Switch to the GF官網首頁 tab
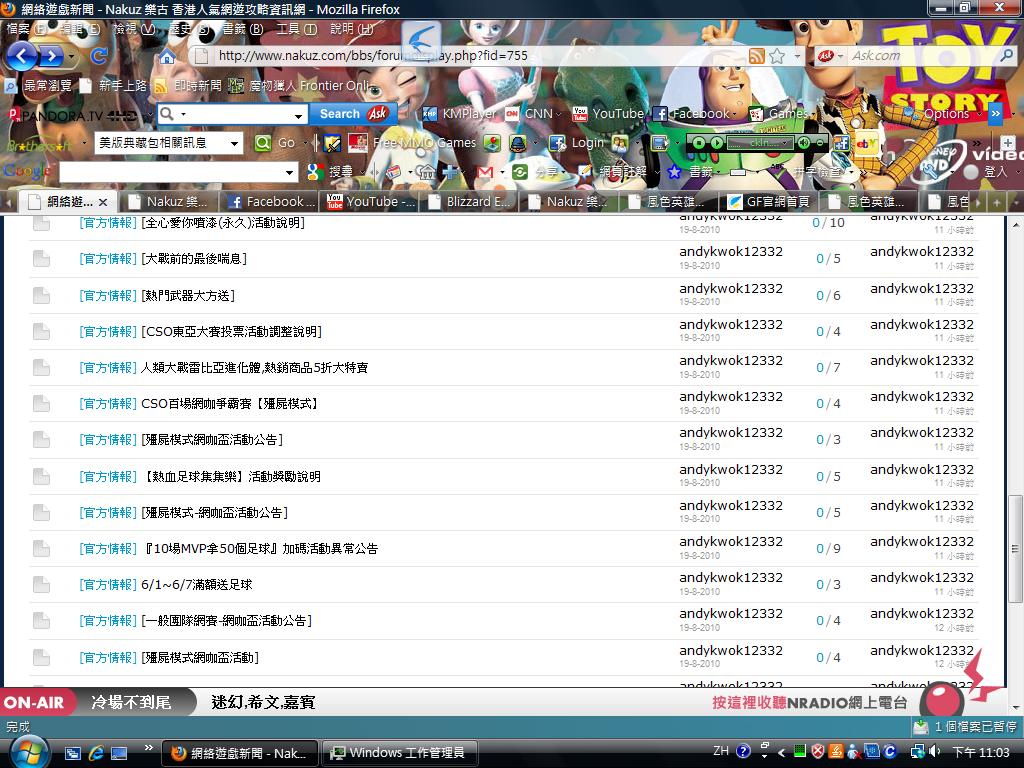 769,201
